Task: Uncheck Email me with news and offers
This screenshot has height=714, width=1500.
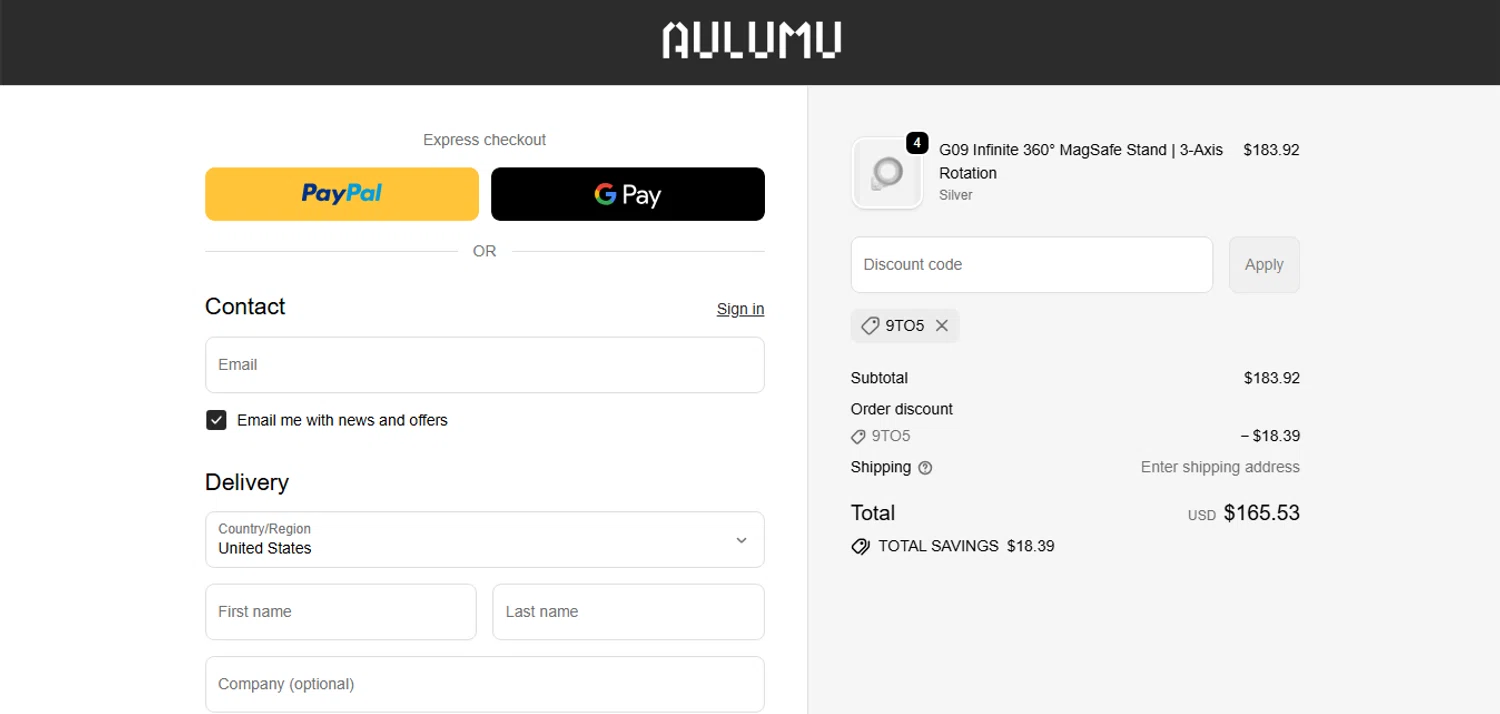Action: coord(216,420)
